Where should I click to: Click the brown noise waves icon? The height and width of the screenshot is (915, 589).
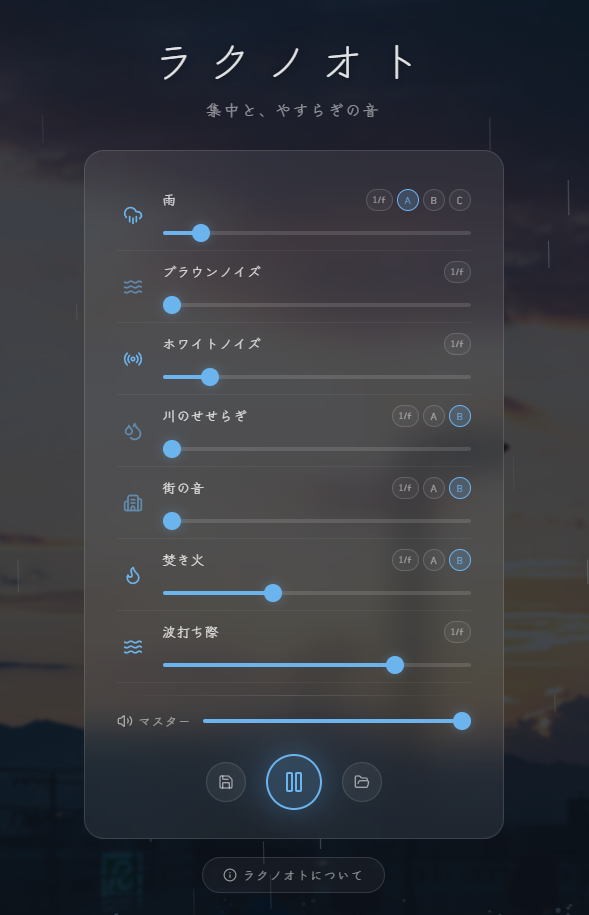click(x=133, y=287)
